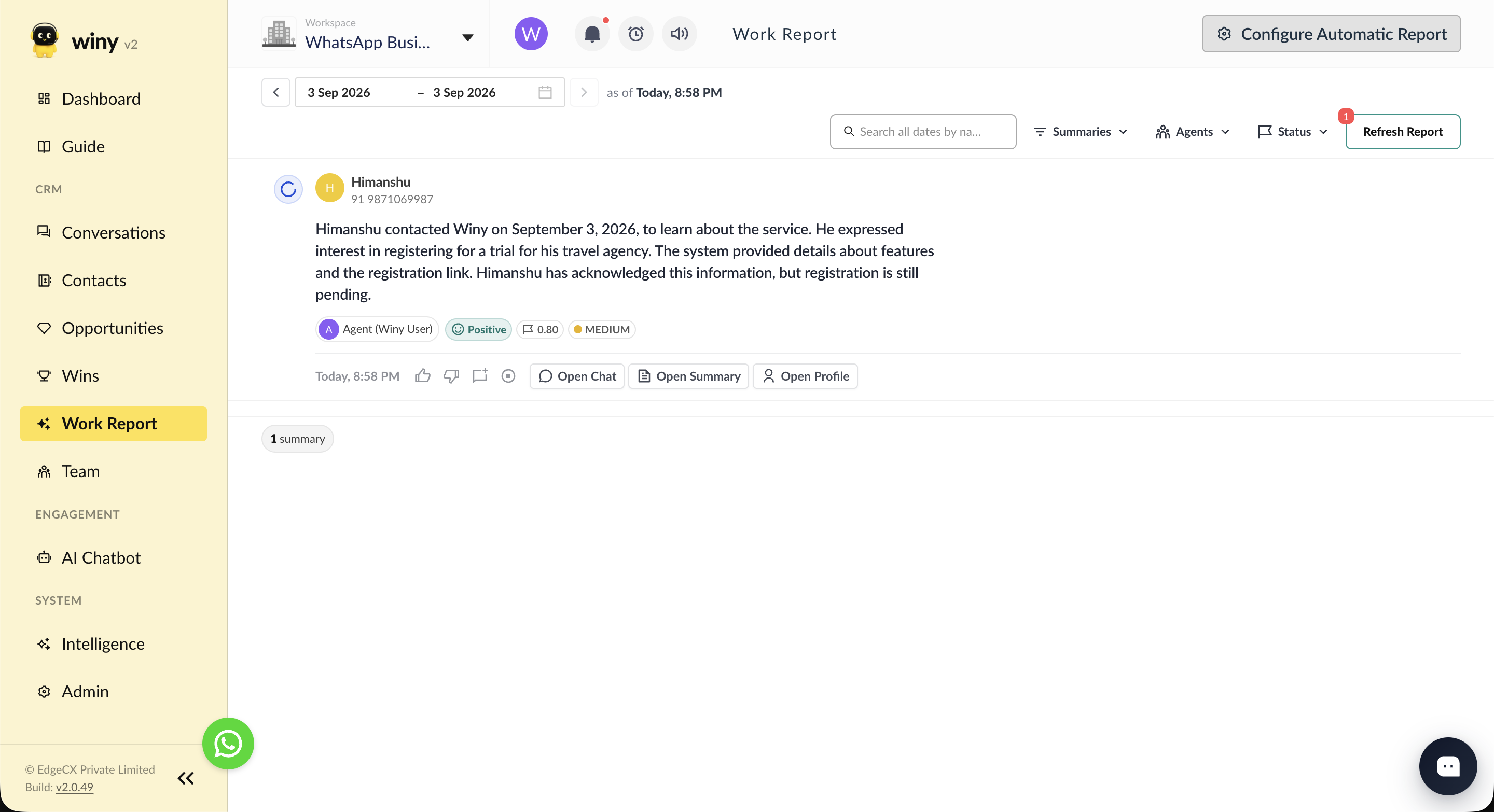1494x812 pixels.
Task: Collapse sidebar with double-chevron icon
Action: (x=186, y=778)
